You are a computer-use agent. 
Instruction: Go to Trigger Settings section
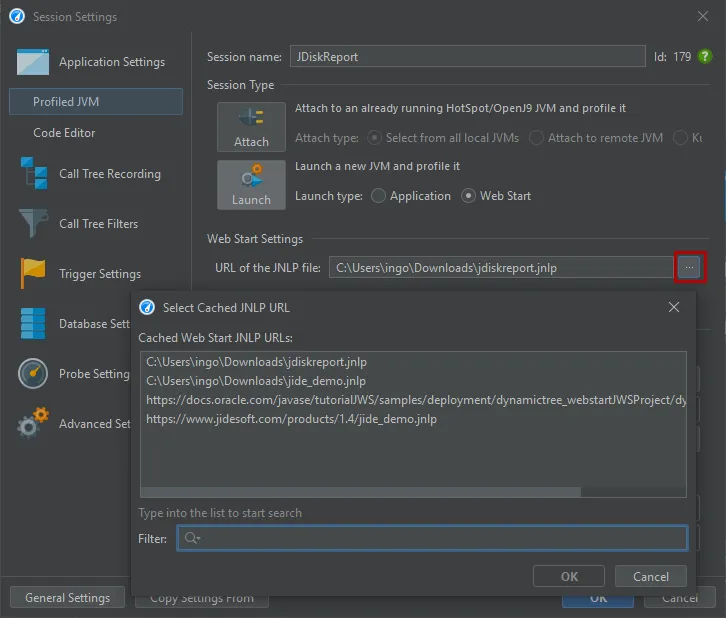[x=100, y=274]
